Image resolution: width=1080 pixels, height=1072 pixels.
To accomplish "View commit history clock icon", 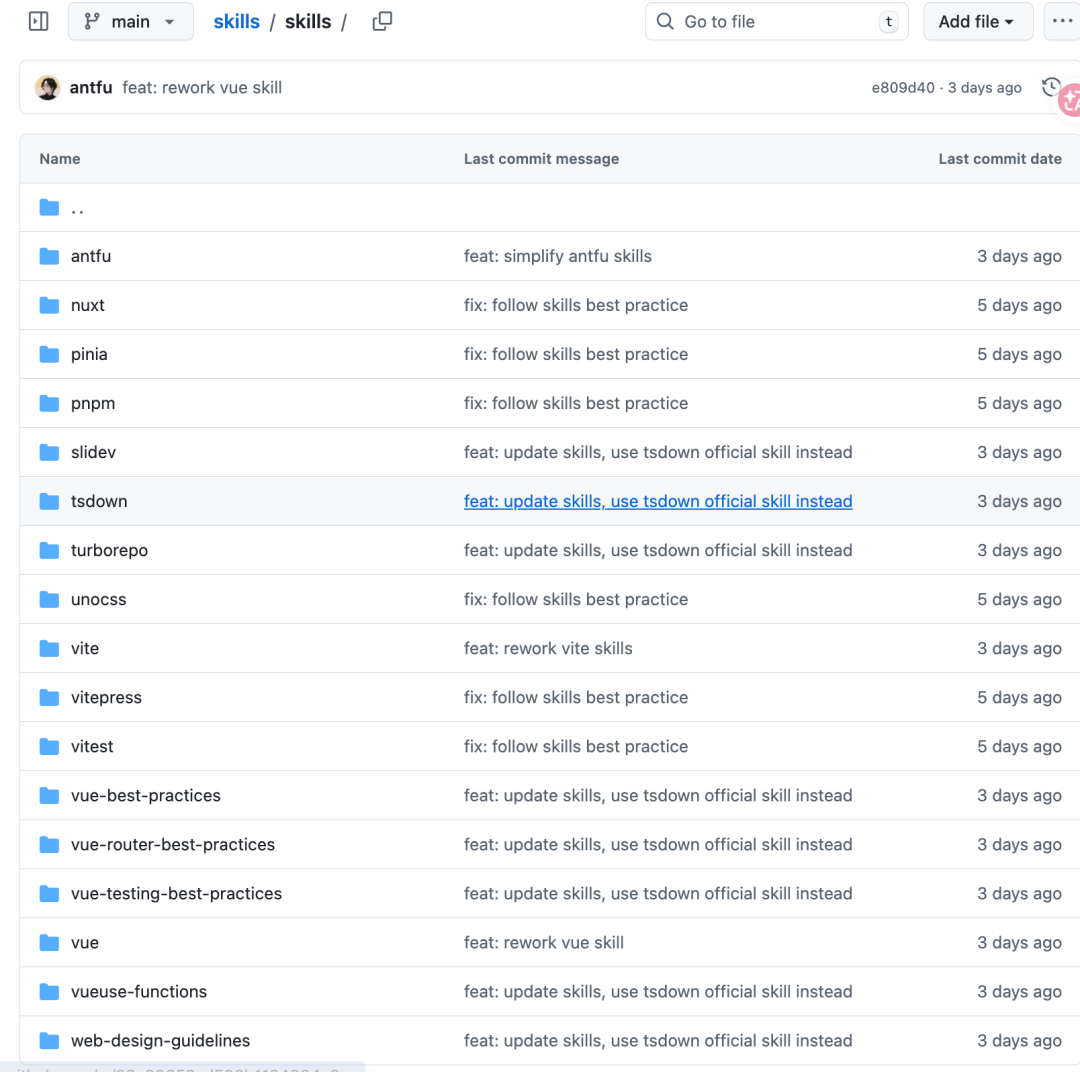I will coord(1050,87).
